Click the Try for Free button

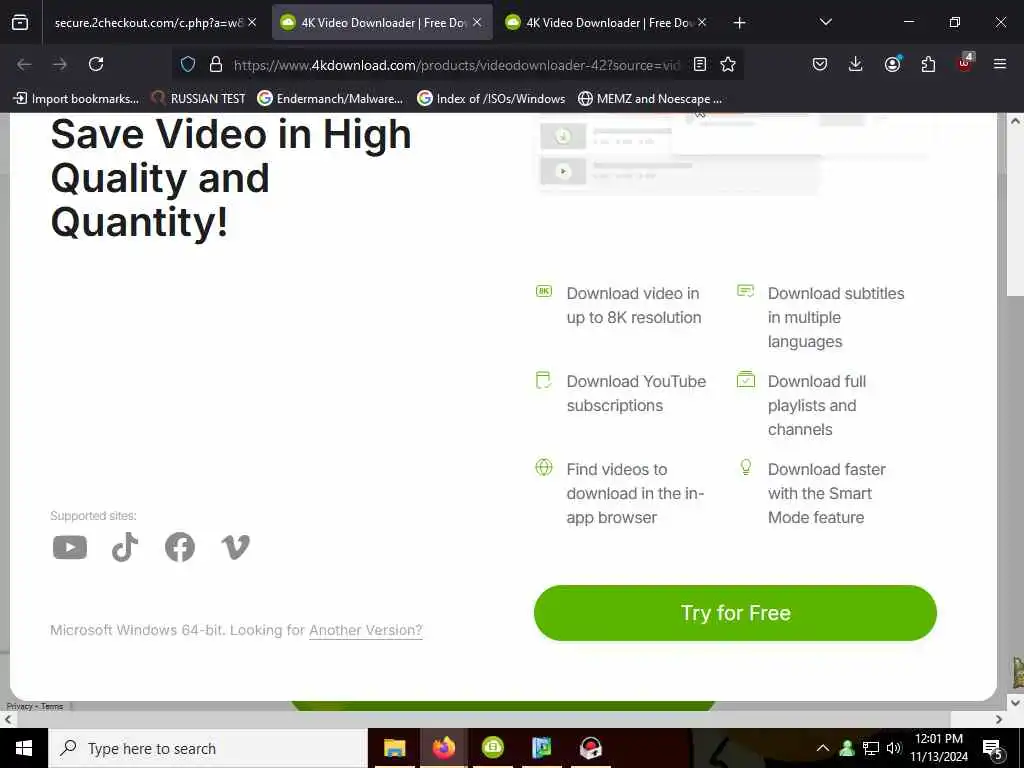735,613
